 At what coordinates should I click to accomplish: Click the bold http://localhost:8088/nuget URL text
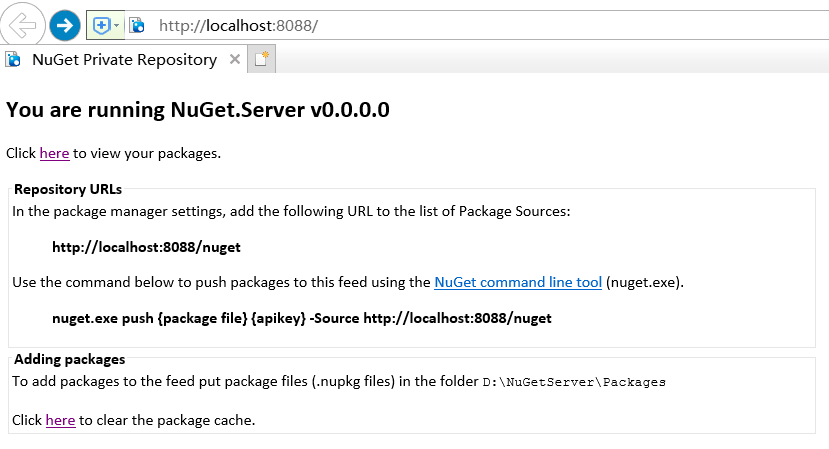(x=146, y=246)
